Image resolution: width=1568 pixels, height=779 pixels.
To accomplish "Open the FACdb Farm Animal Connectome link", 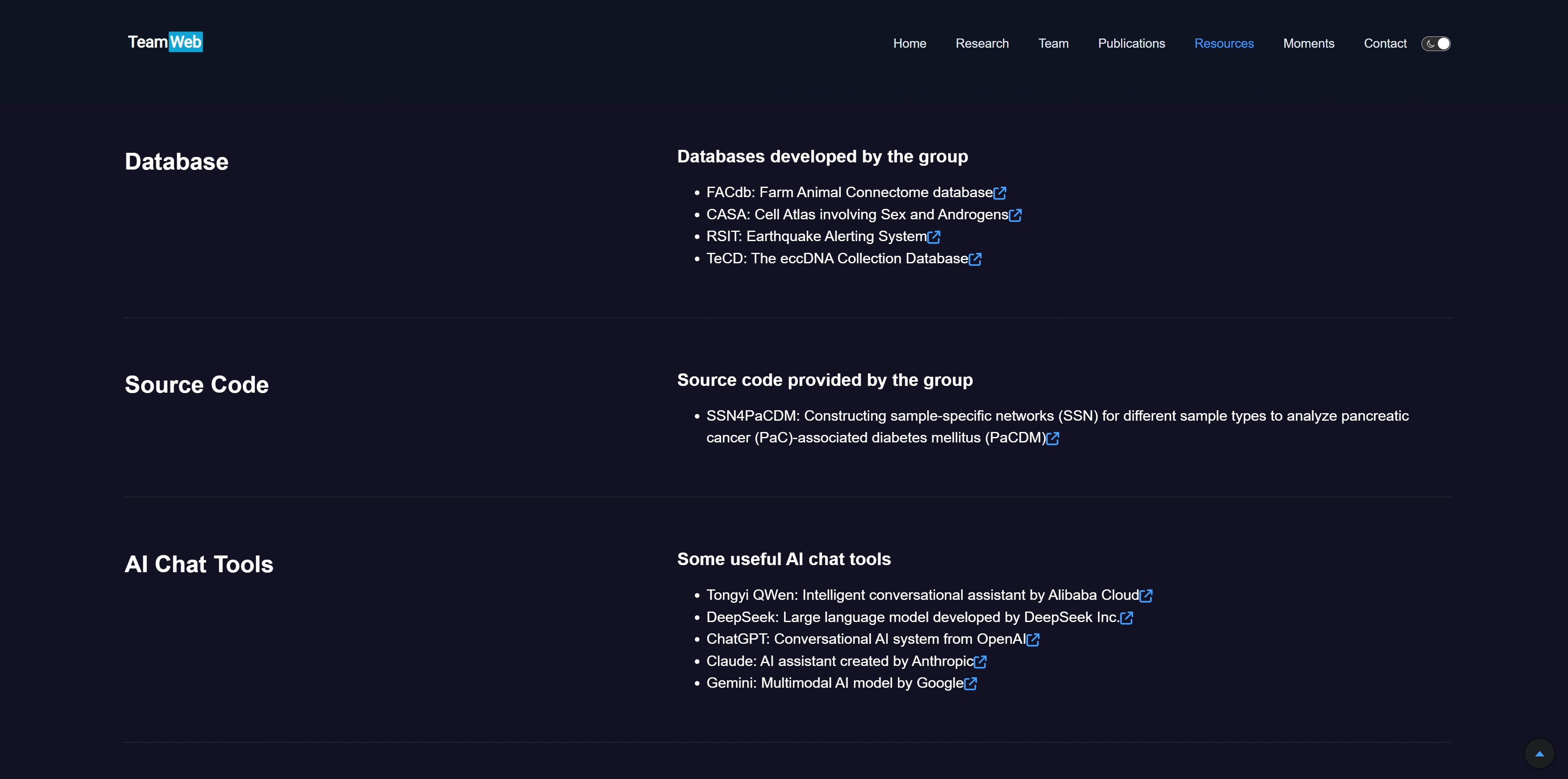I will pos(848,192).
